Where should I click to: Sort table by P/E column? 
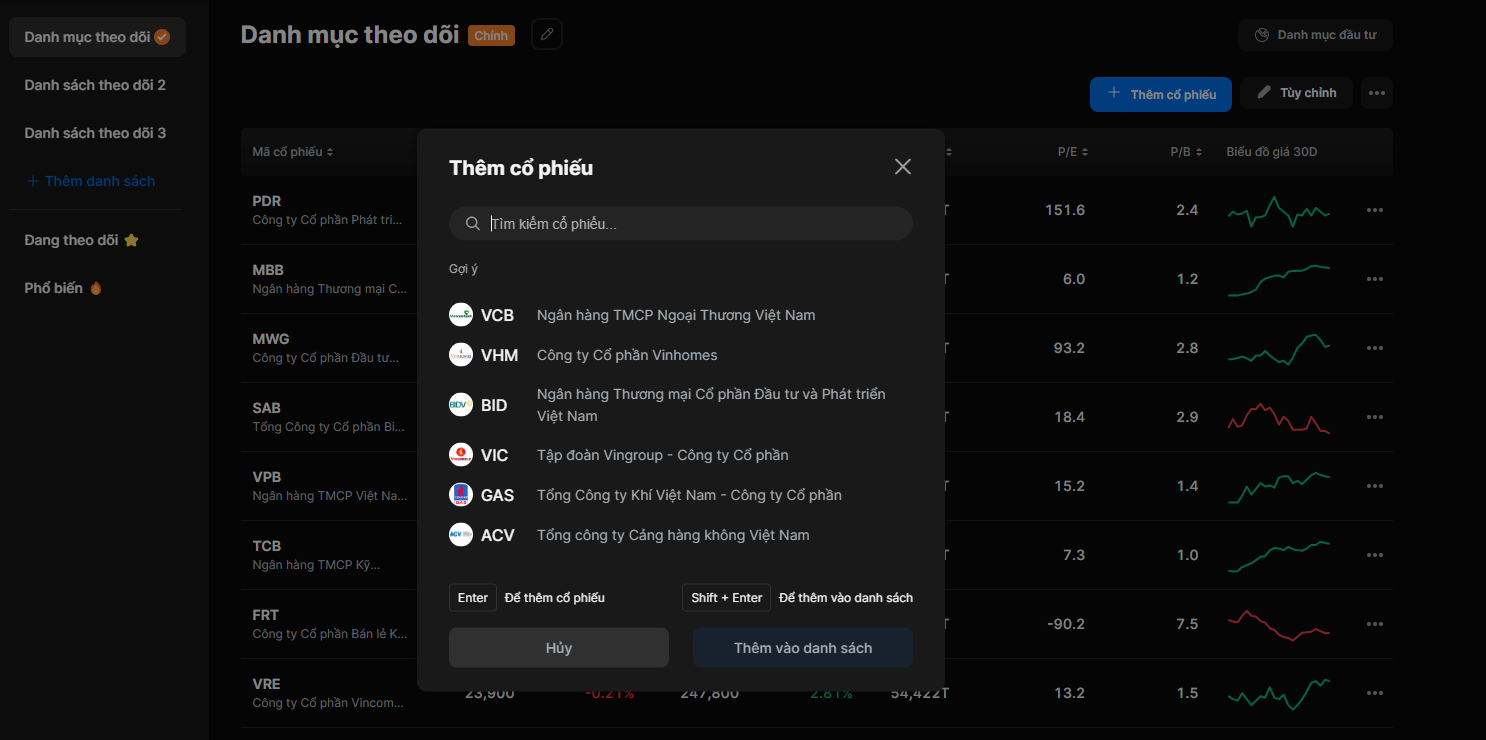coord(1072,152)
